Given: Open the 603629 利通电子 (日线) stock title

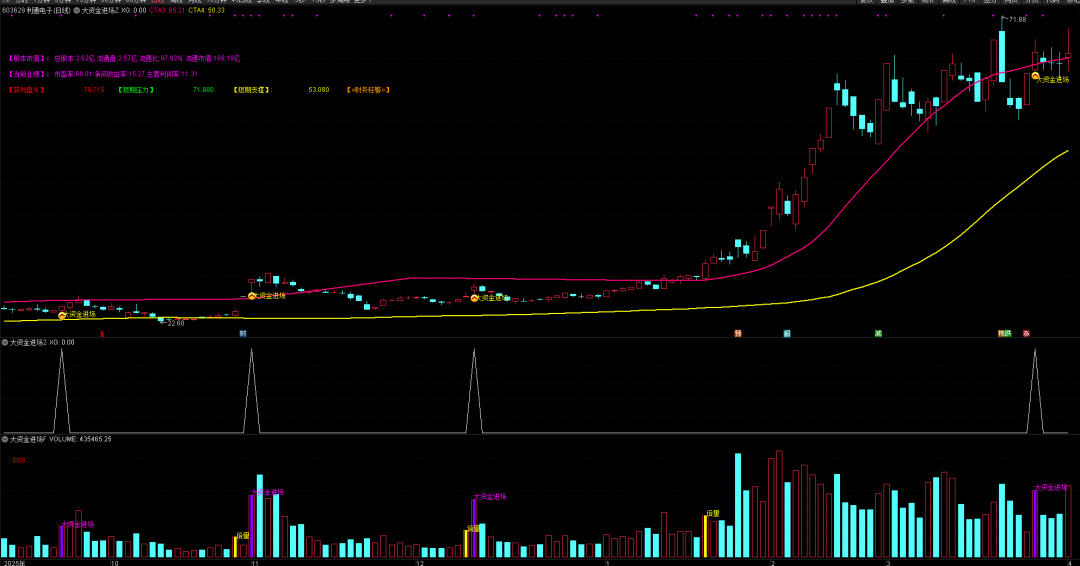Looking at the screenshot, I should 36,10.
